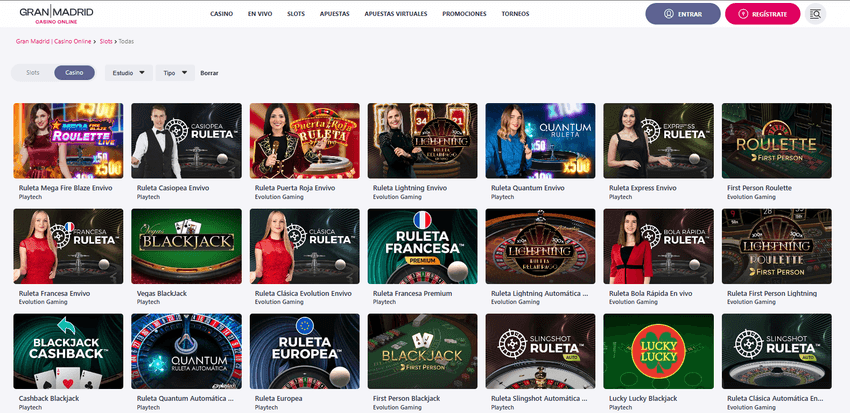This screenshot has width=850, height=413.
Task: Open the CASINO menu item
Action: [x=222, y=14]
